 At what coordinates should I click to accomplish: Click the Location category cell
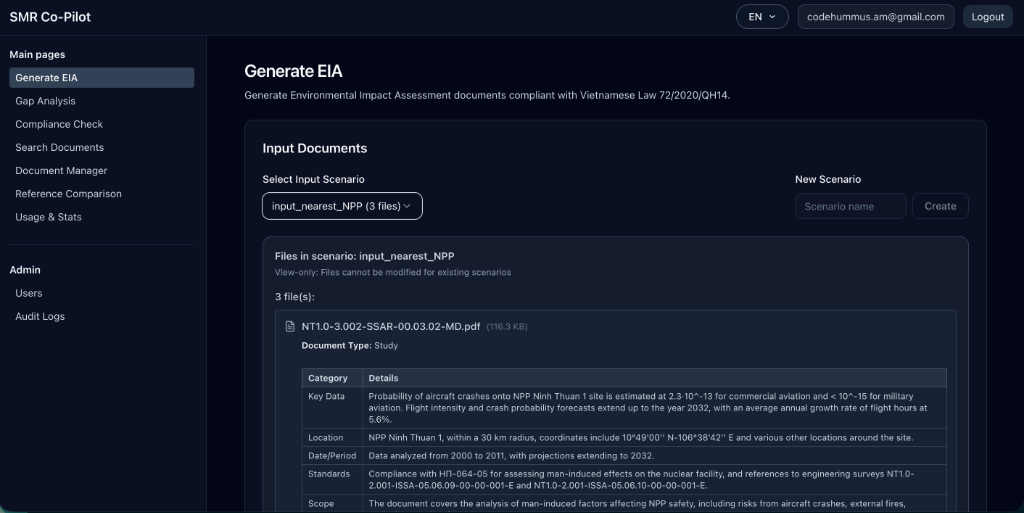332,438
